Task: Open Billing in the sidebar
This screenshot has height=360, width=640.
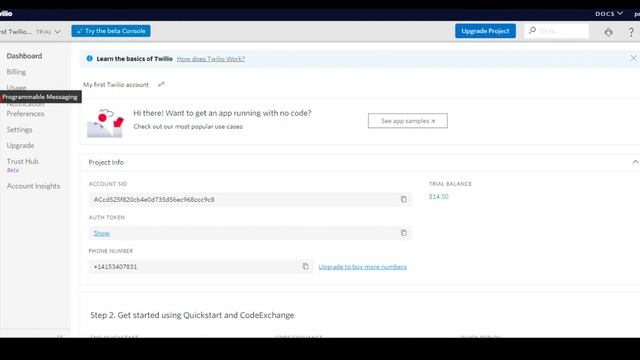Action: click(x=16, y=72)
